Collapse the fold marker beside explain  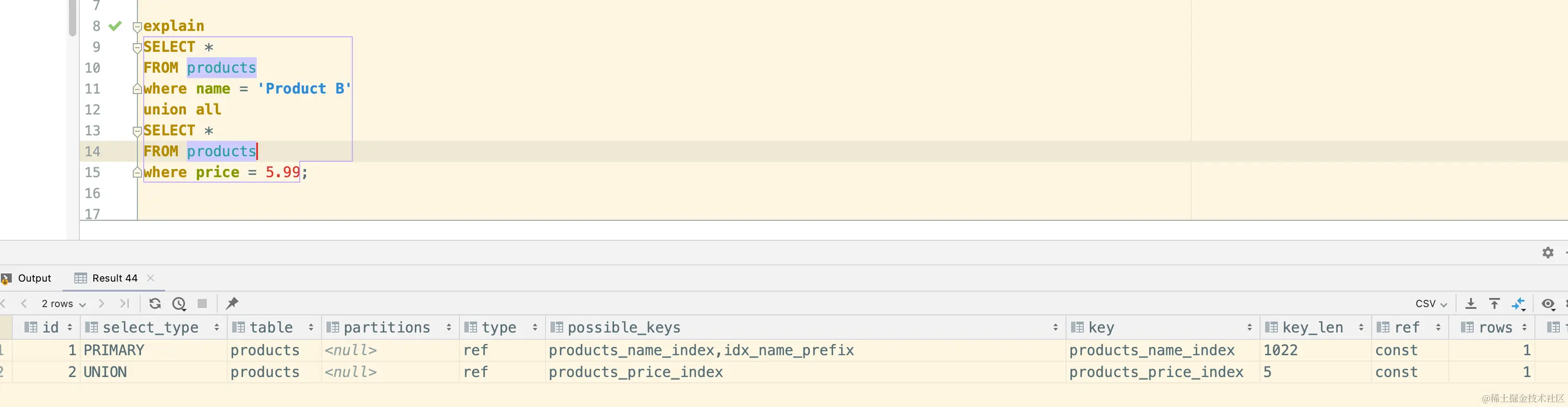(x=137, y=26)
